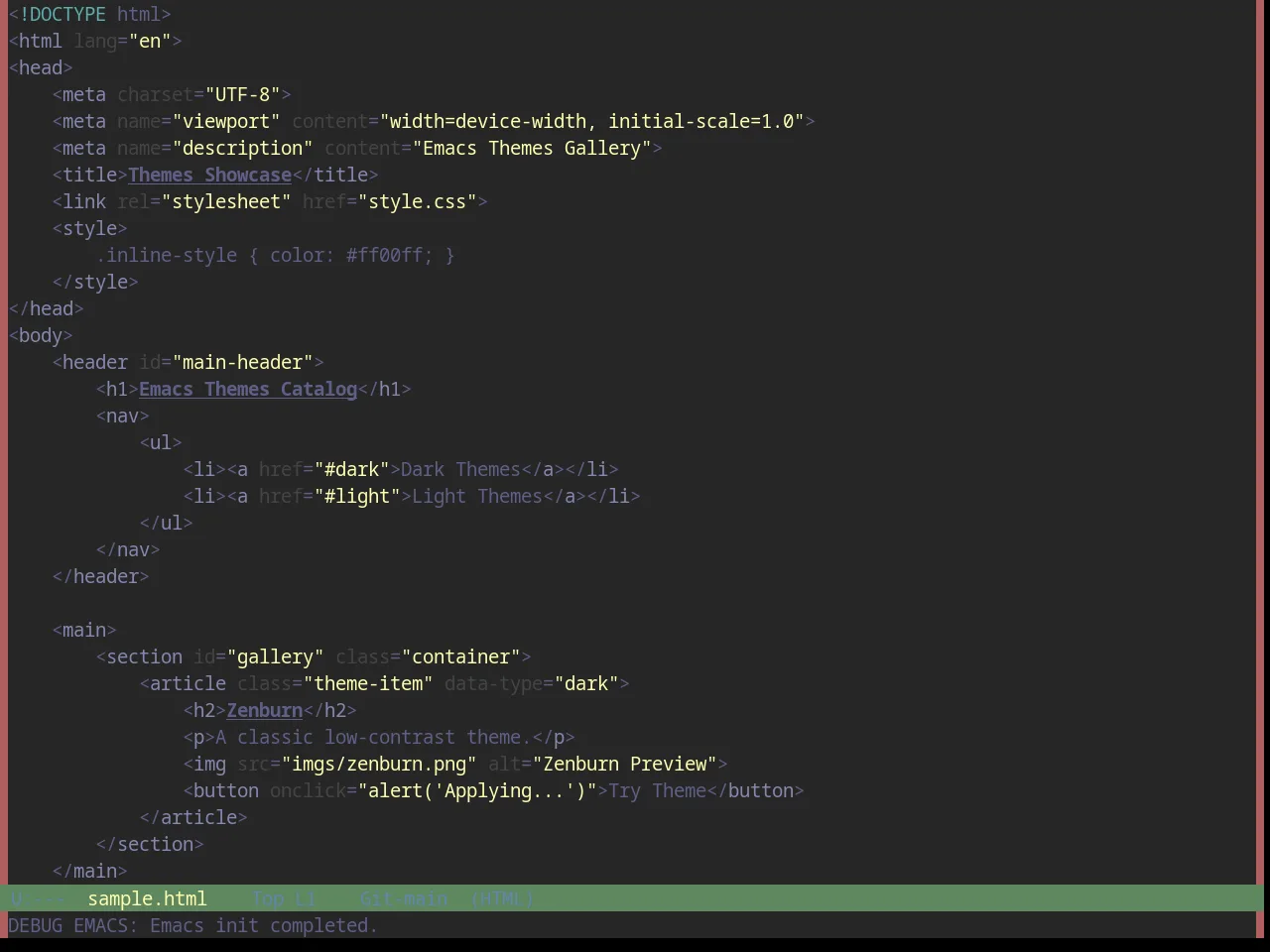Click the 'Zenburn' h2 heading text
Screen dimensions: 1270x952
click(264, 710)
